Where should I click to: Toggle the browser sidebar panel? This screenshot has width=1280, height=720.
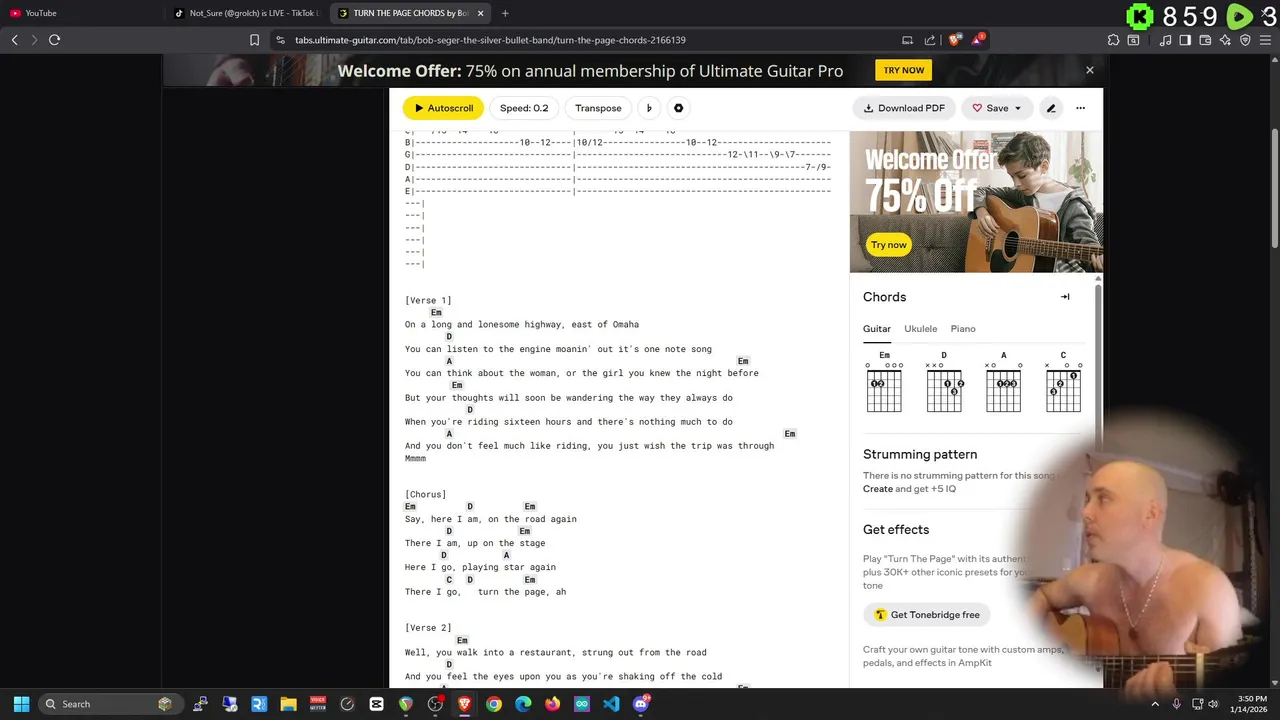pyautogui.click(x=1185, y=40)
